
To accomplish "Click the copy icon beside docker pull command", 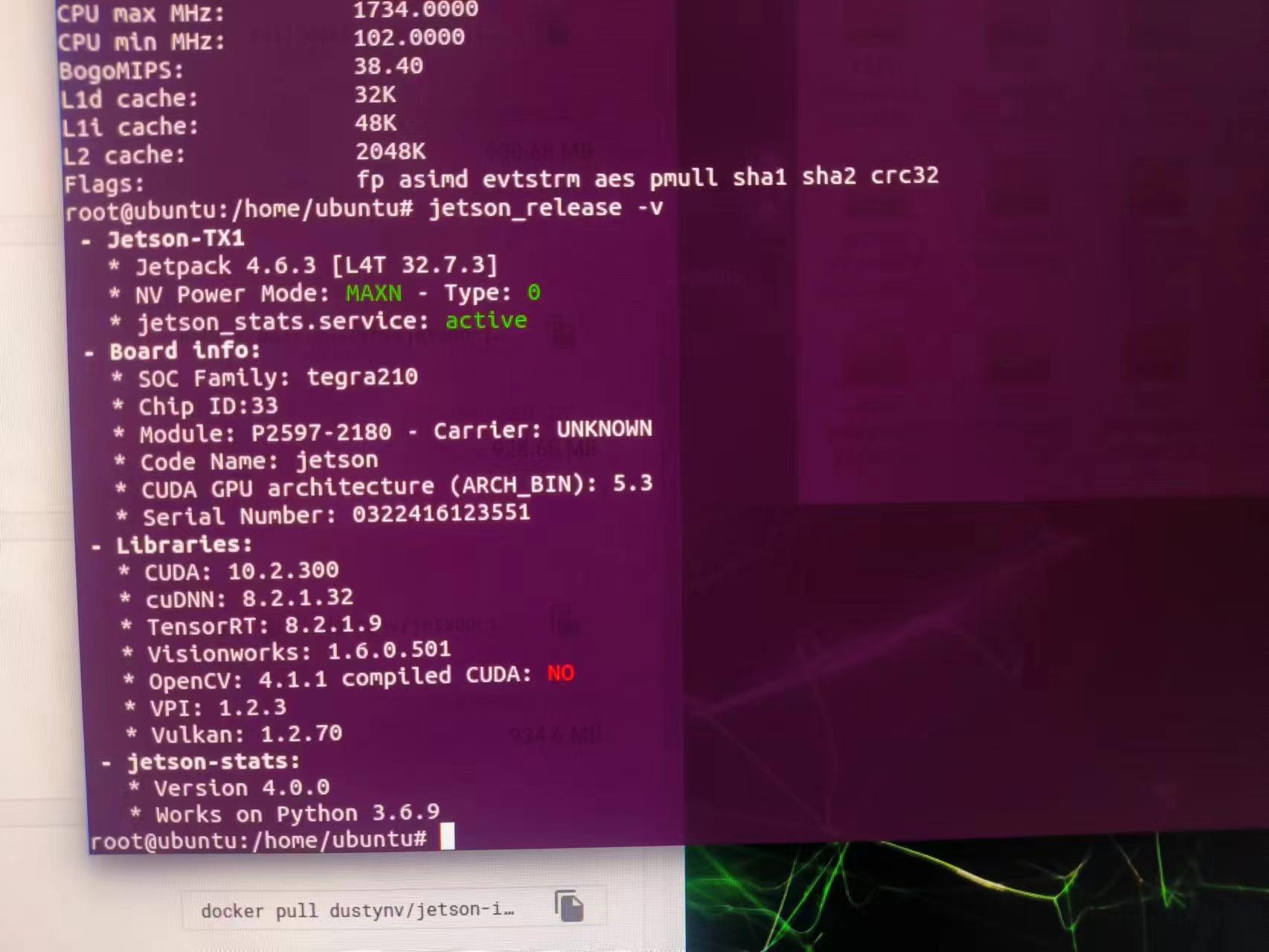I will click(x=569, y=905).
